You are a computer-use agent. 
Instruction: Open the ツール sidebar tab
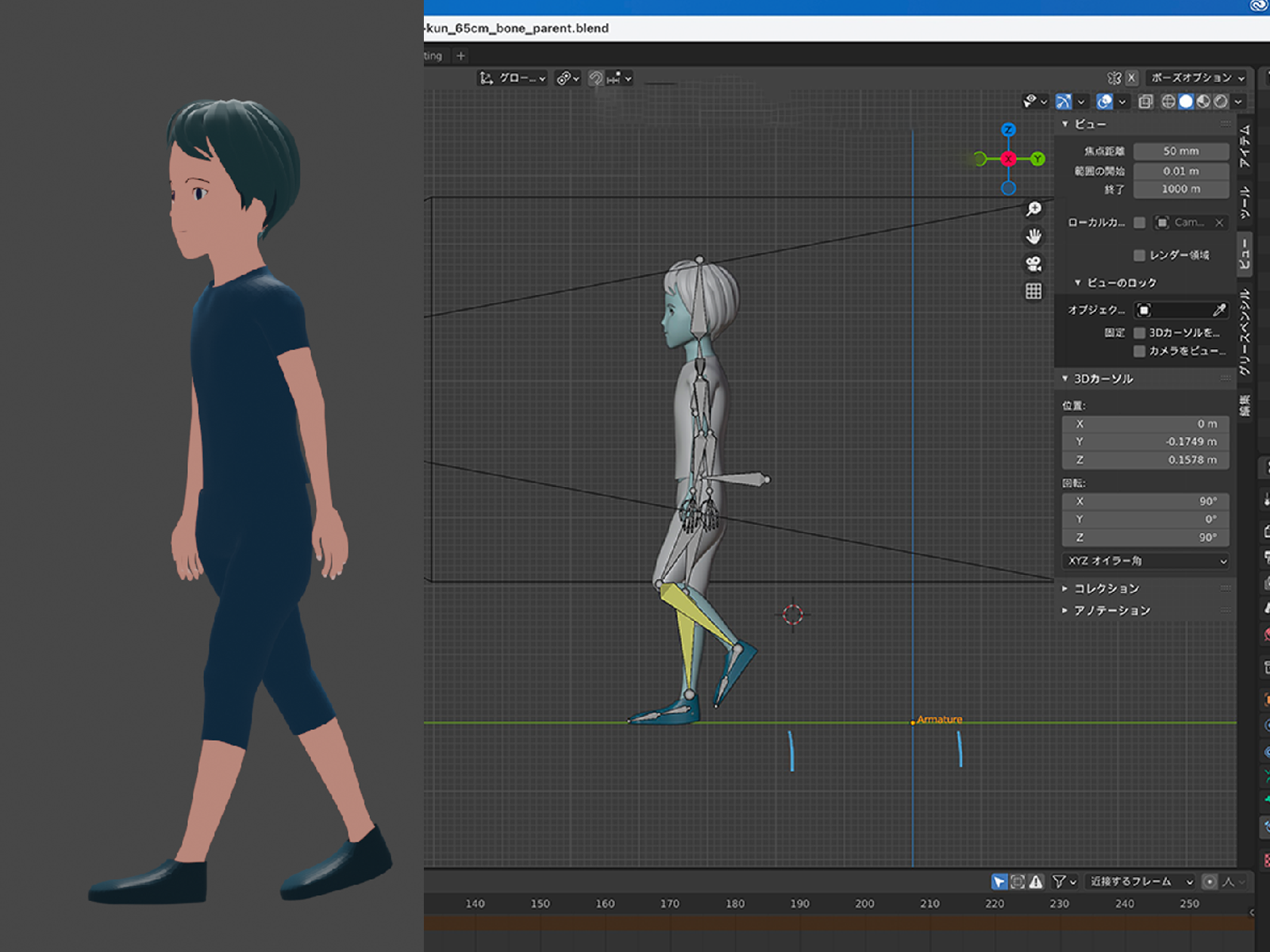click(1245, 203)
